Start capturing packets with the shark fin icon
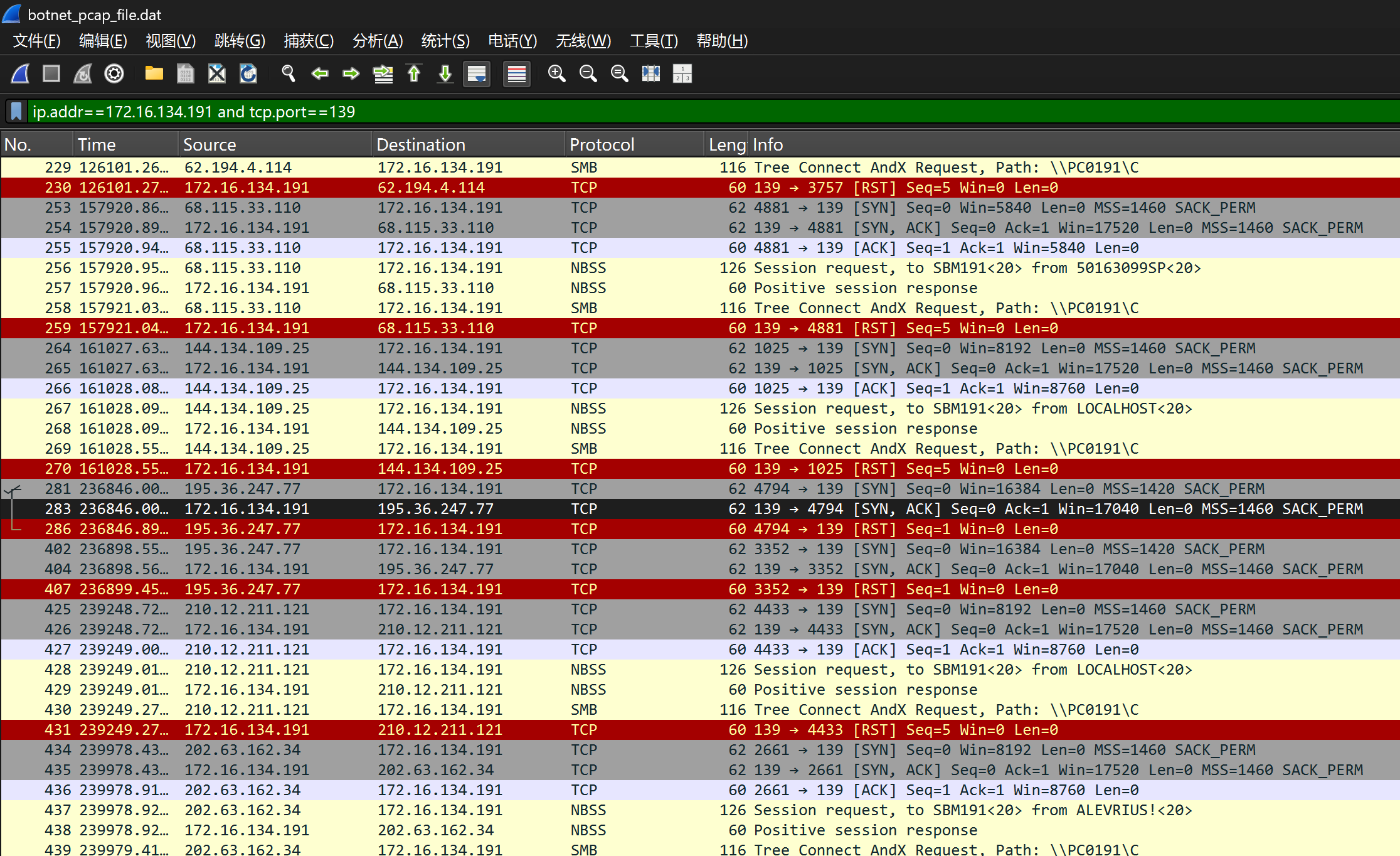This screenshot has height=856, width=1400. tap(21, 74)
